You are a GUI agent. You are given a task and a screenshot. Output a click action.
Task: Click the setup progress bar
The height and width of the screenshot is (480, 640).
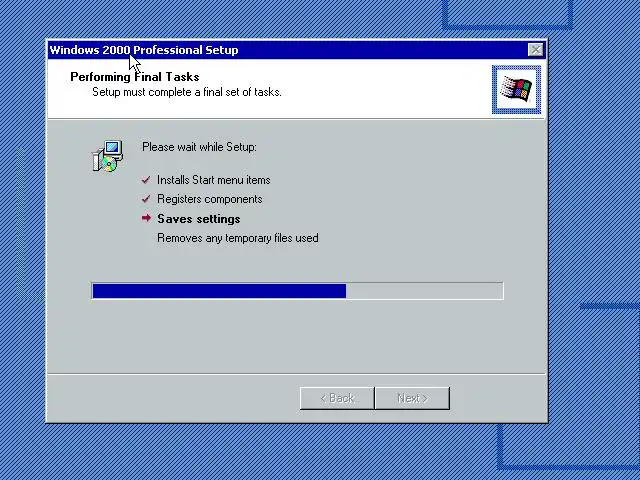[298, 291]
